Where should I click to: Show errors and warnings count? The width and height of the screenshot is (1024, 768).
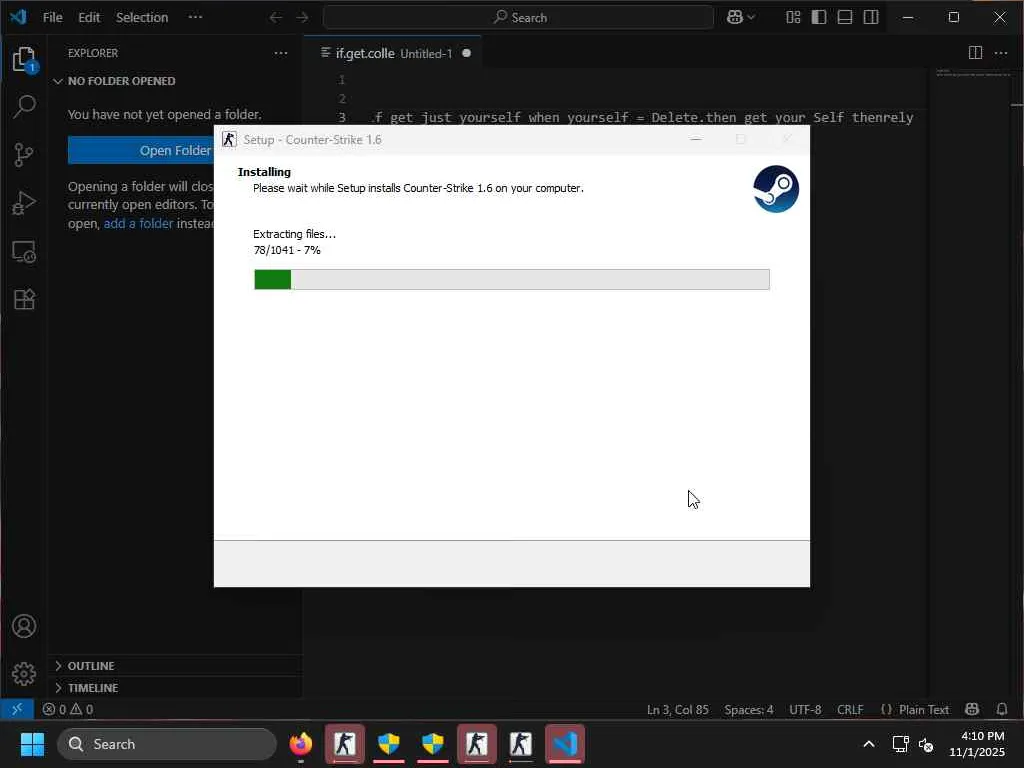[x=68, y=709]
